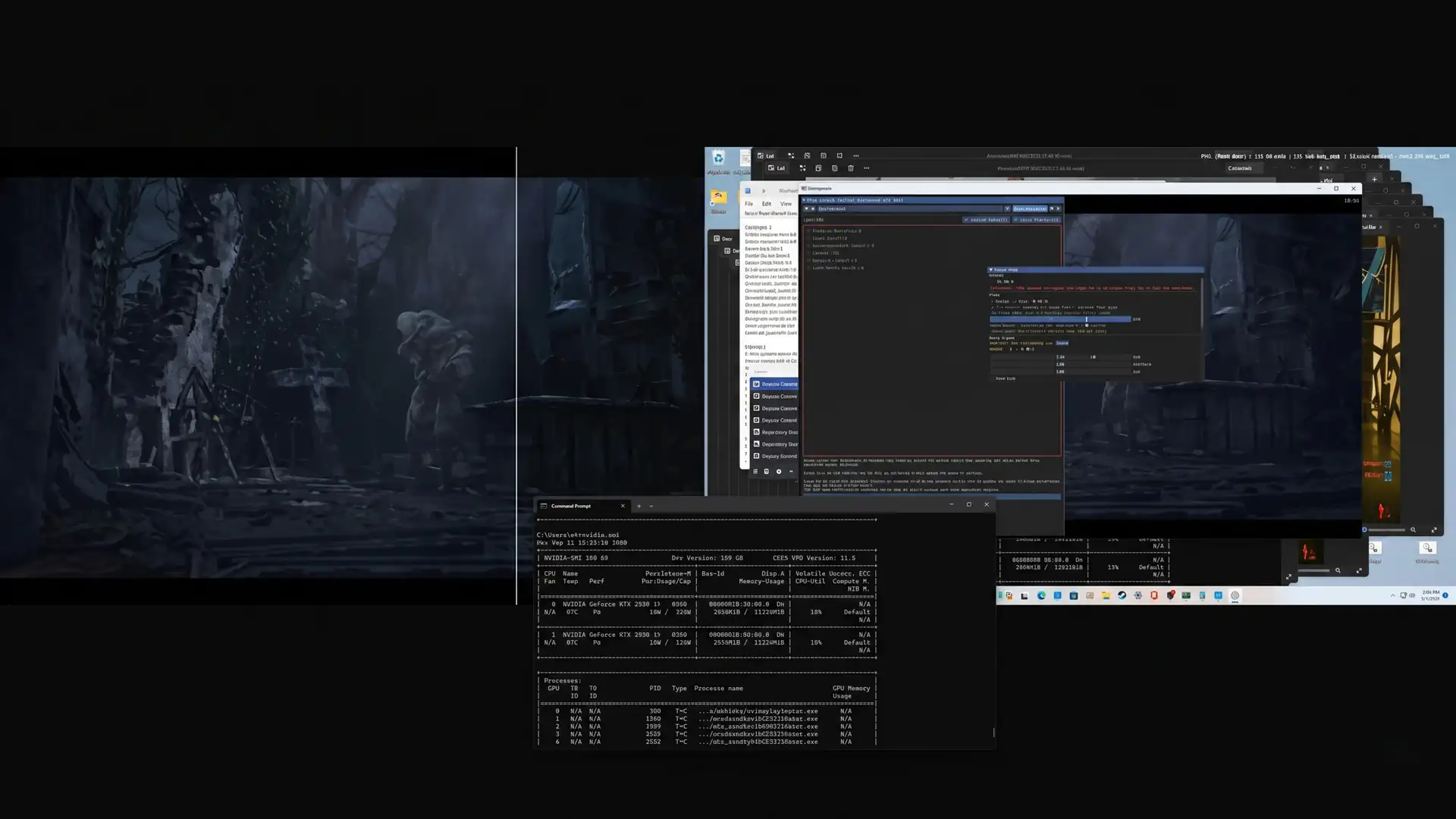The width and height of the screenshot is (1456, 819).
Task: Show hidden icons via the tray chevron
Action: pyautogui.click(x=1392, y=595)
